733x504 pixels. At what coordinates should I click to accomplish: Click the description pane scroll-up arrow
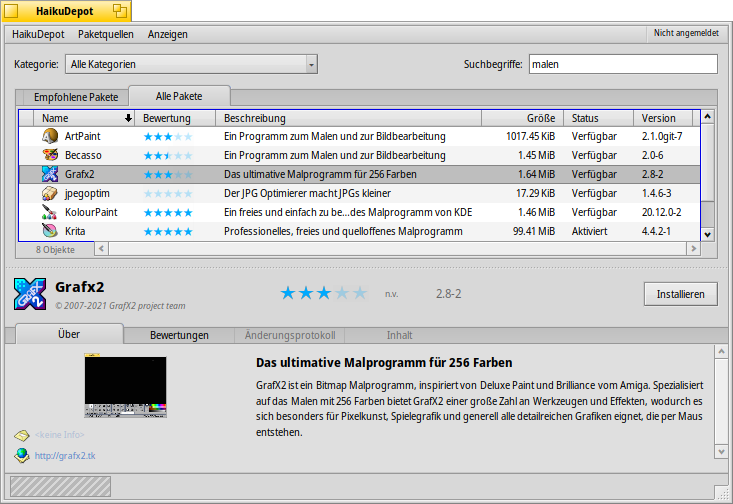pyautogui.click(x=721, y=352)
